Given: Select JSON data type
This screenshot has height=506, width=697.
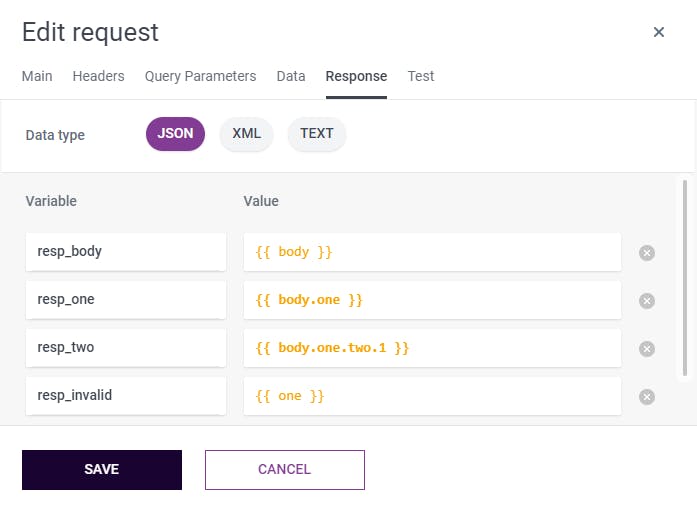Looking at the screenshot, I should pos(175,134).
